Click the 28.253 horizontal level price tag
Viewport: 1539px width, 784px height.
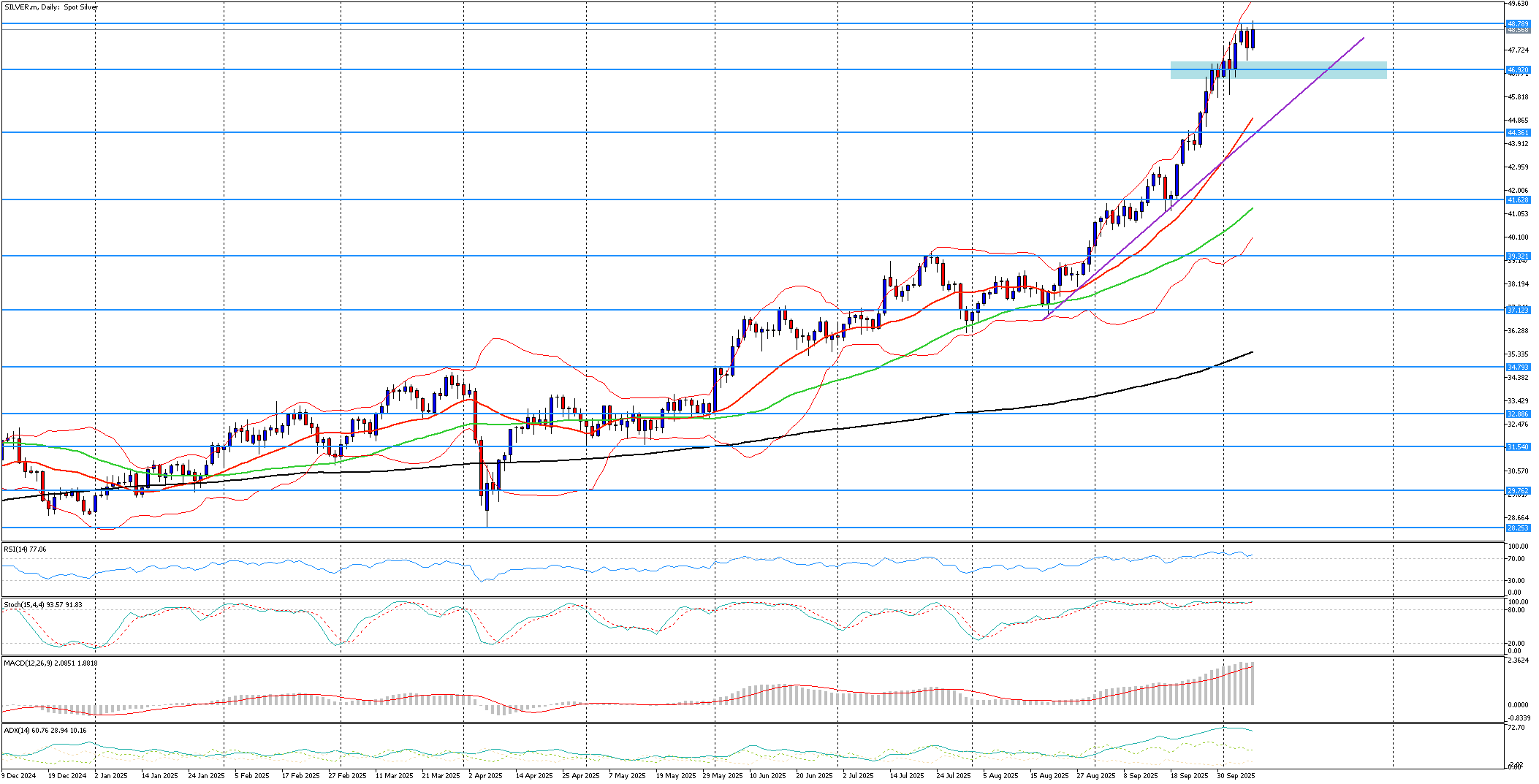[x=1518, y=528]
